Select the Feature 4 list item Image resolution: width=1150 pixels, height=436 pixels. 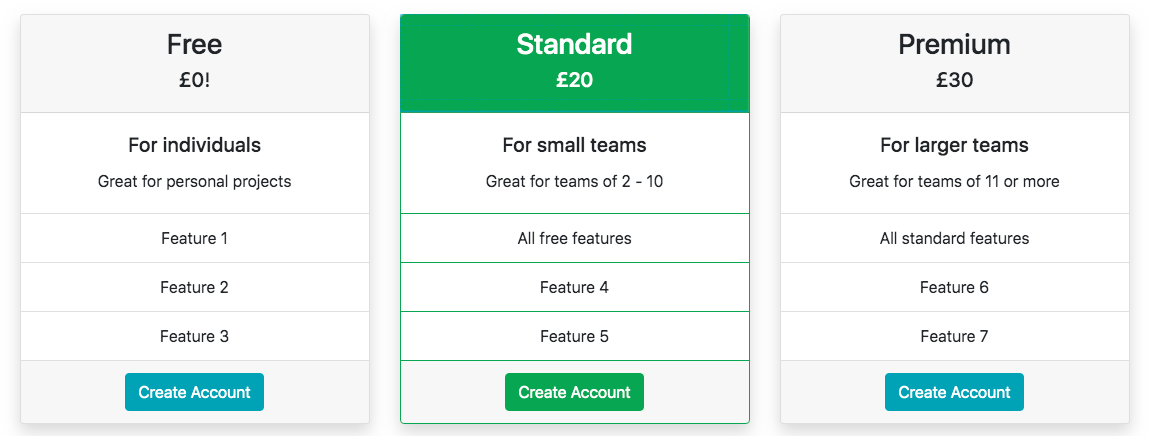pyautogui.click(x=574, y=287)
